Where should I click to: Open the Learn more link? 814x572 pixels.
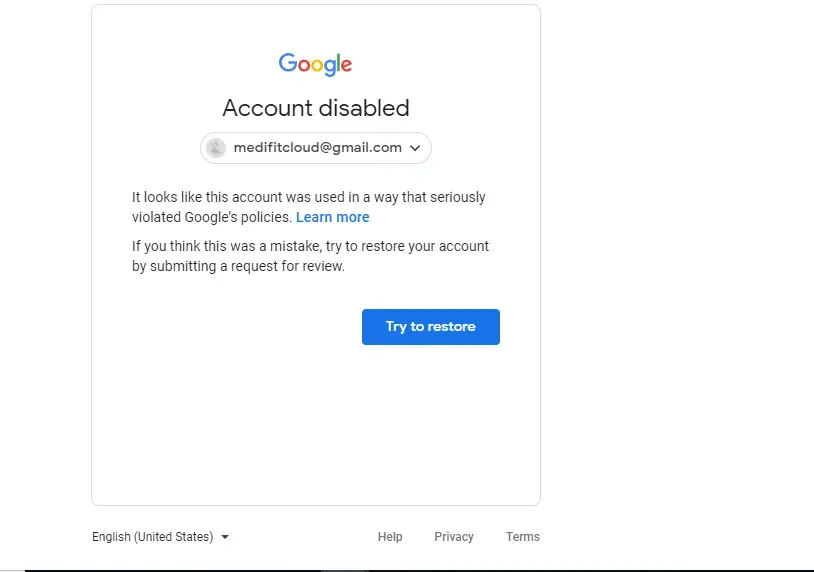(x=332, y=217)
